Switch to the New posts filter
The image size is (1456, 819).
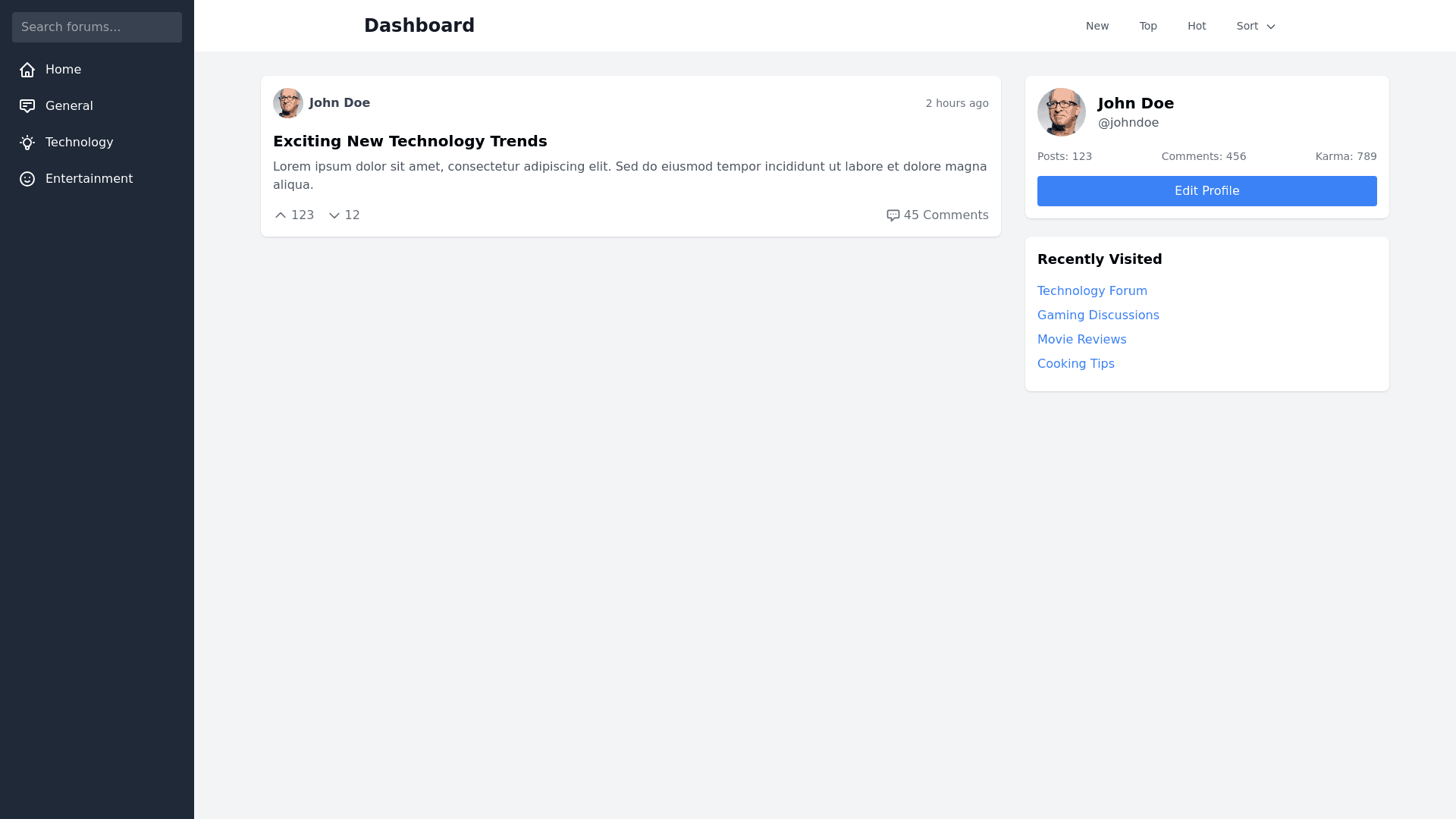pyautogui.click(x=1097, y=26)
